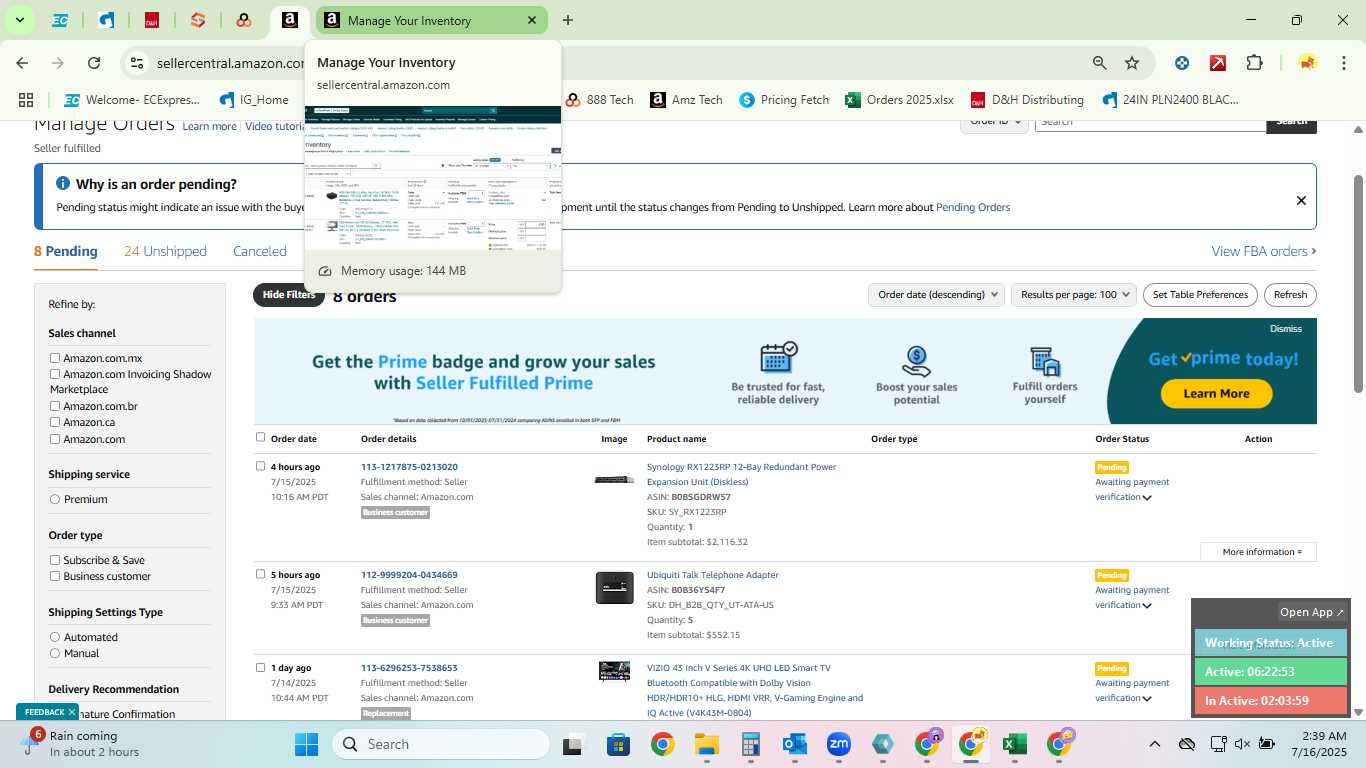Open the Pricing Fetch bookmark
The width and height of the screenshot is (1366, 768).
pyautogui.click(x=784, y=100)
